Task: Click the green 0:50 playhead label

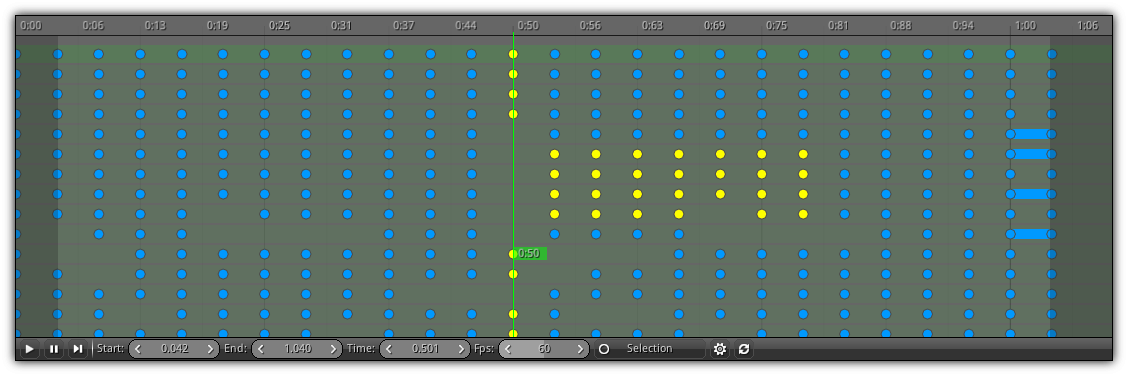Action: (x=531, y=254)
